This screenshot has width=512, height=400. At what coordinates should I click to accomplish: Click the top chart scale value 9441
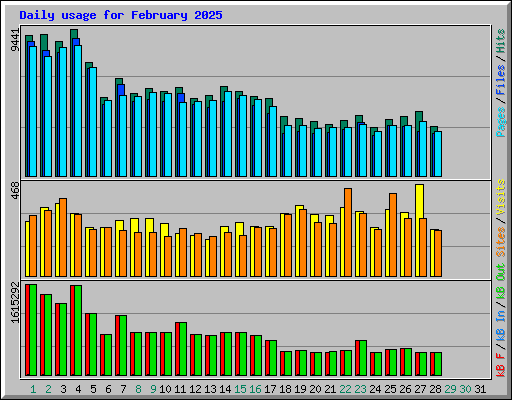15,40
